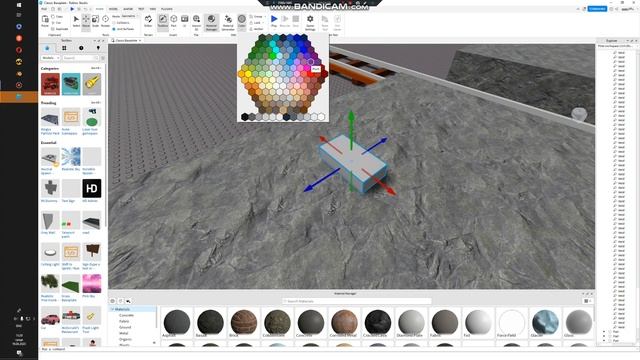The image size is (640, 360).
Task: Open the File menu
Action: click(44, 9)
